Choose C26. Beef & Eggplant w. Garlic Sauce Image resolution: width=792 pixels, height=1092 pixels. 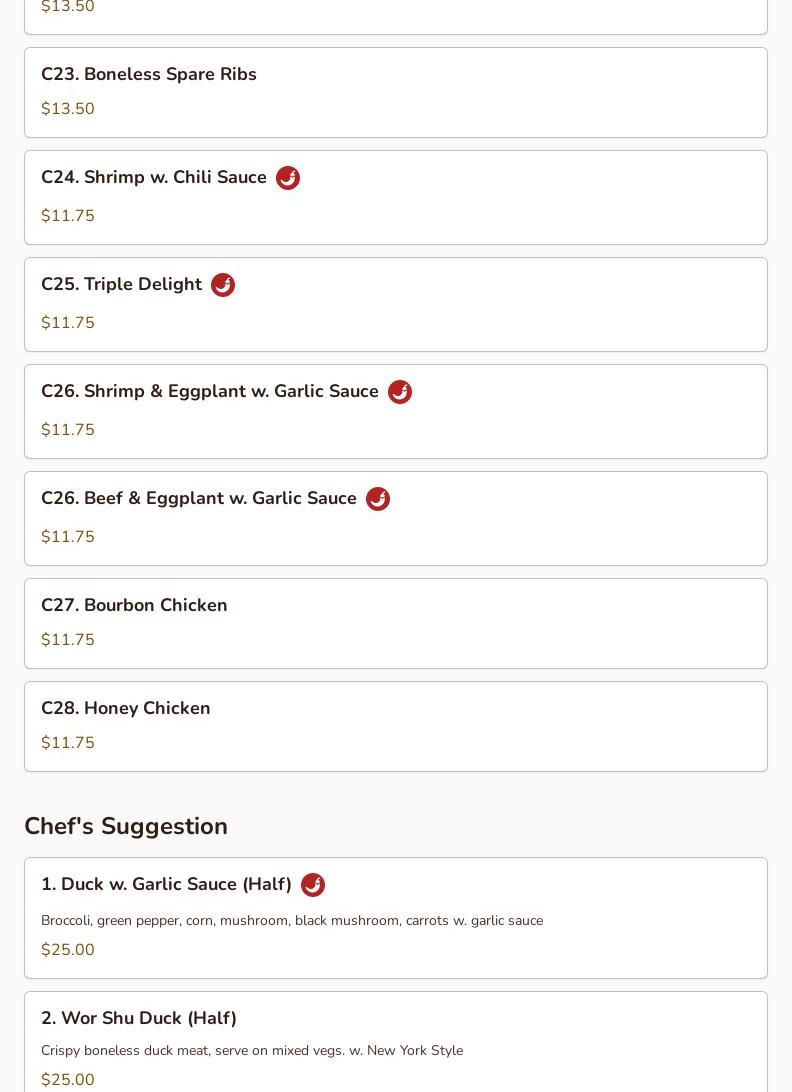[396, 519]
